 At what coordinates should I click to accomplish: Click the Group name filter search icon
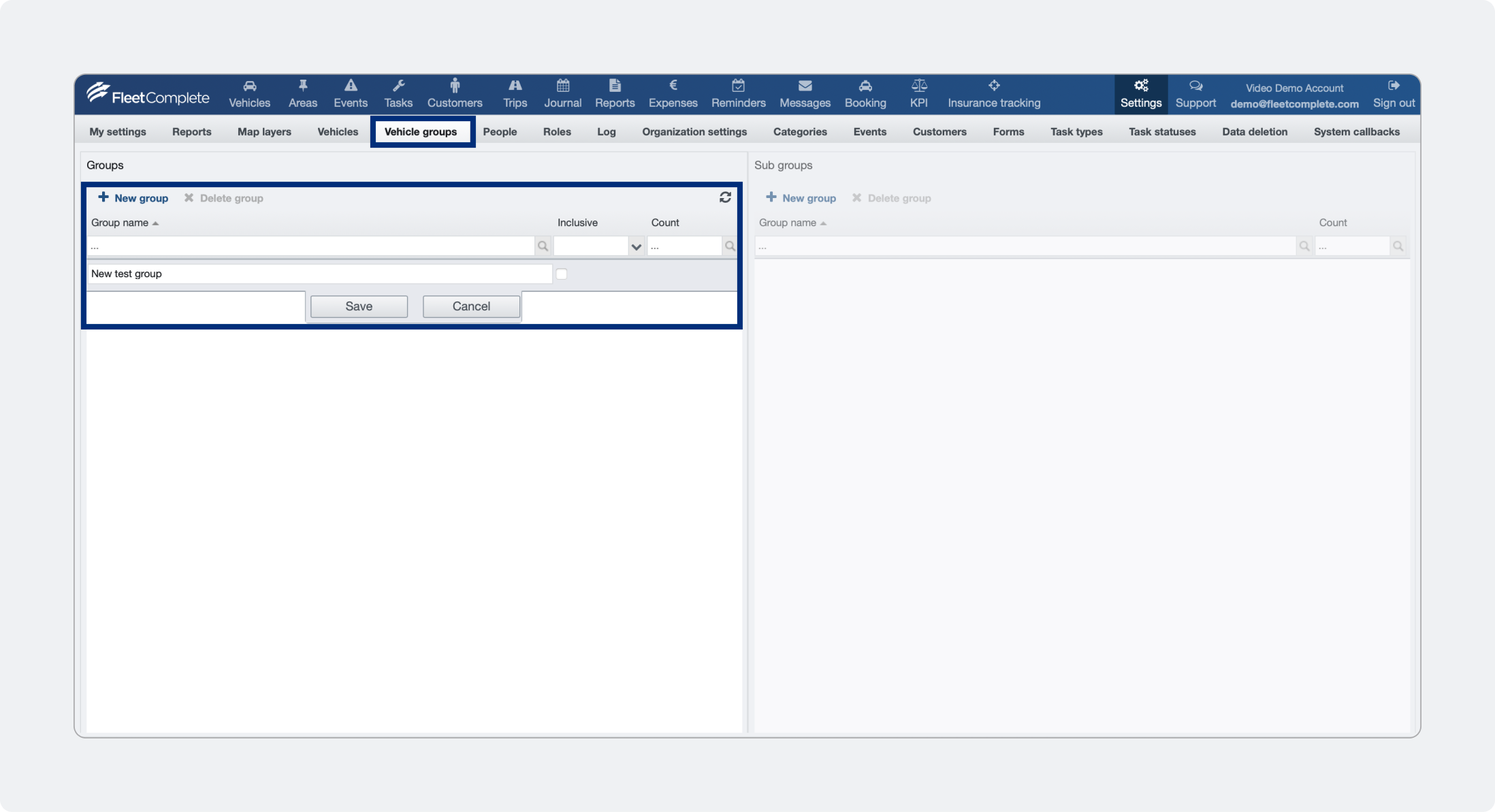(543, 246)
